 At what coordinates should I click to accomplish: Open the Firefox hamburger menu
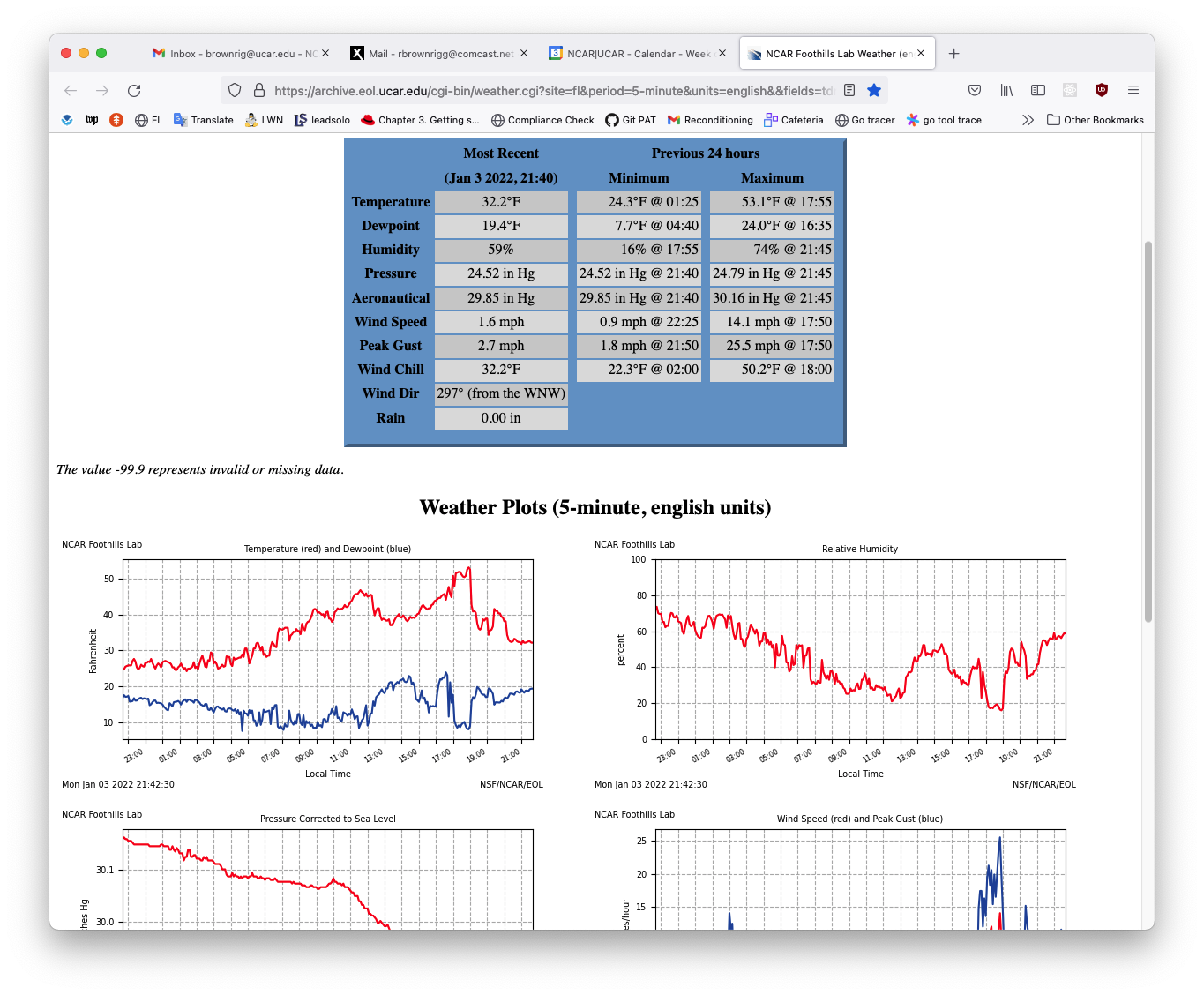coord(1133,90)
